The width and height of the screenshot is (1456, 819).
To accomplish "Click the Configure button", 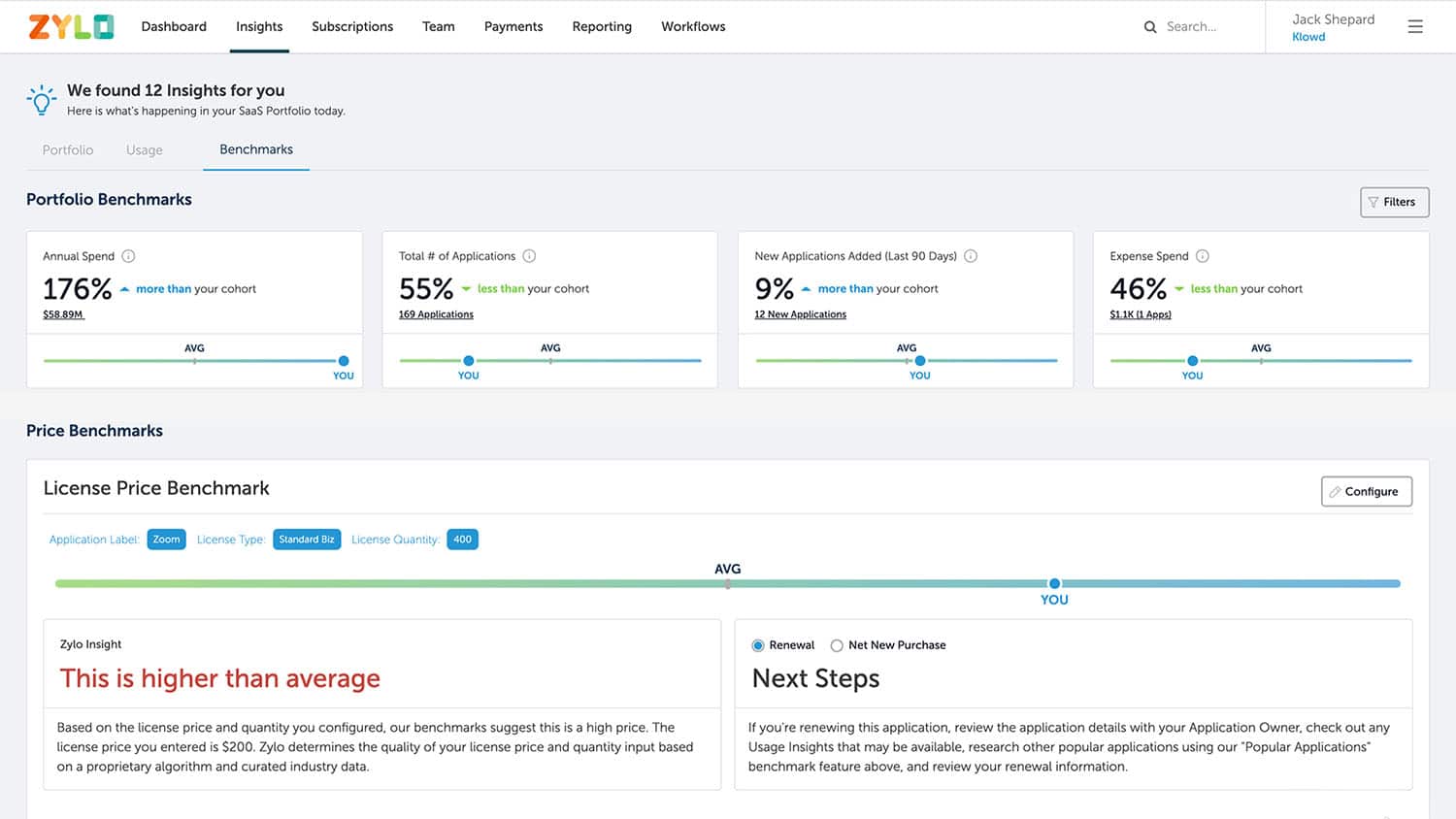I will [1366, 492].
